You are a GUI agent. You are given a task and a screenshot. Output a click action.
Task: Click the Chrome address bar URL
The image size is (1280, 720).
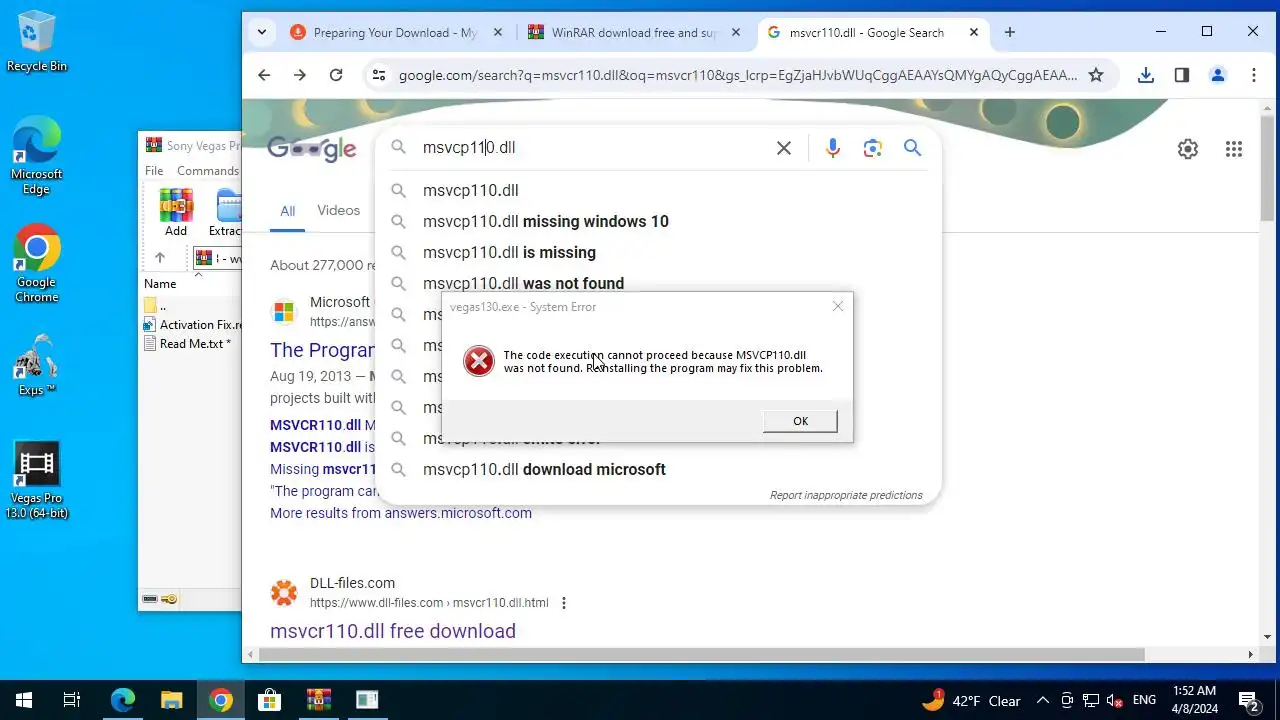click(738, 75)
